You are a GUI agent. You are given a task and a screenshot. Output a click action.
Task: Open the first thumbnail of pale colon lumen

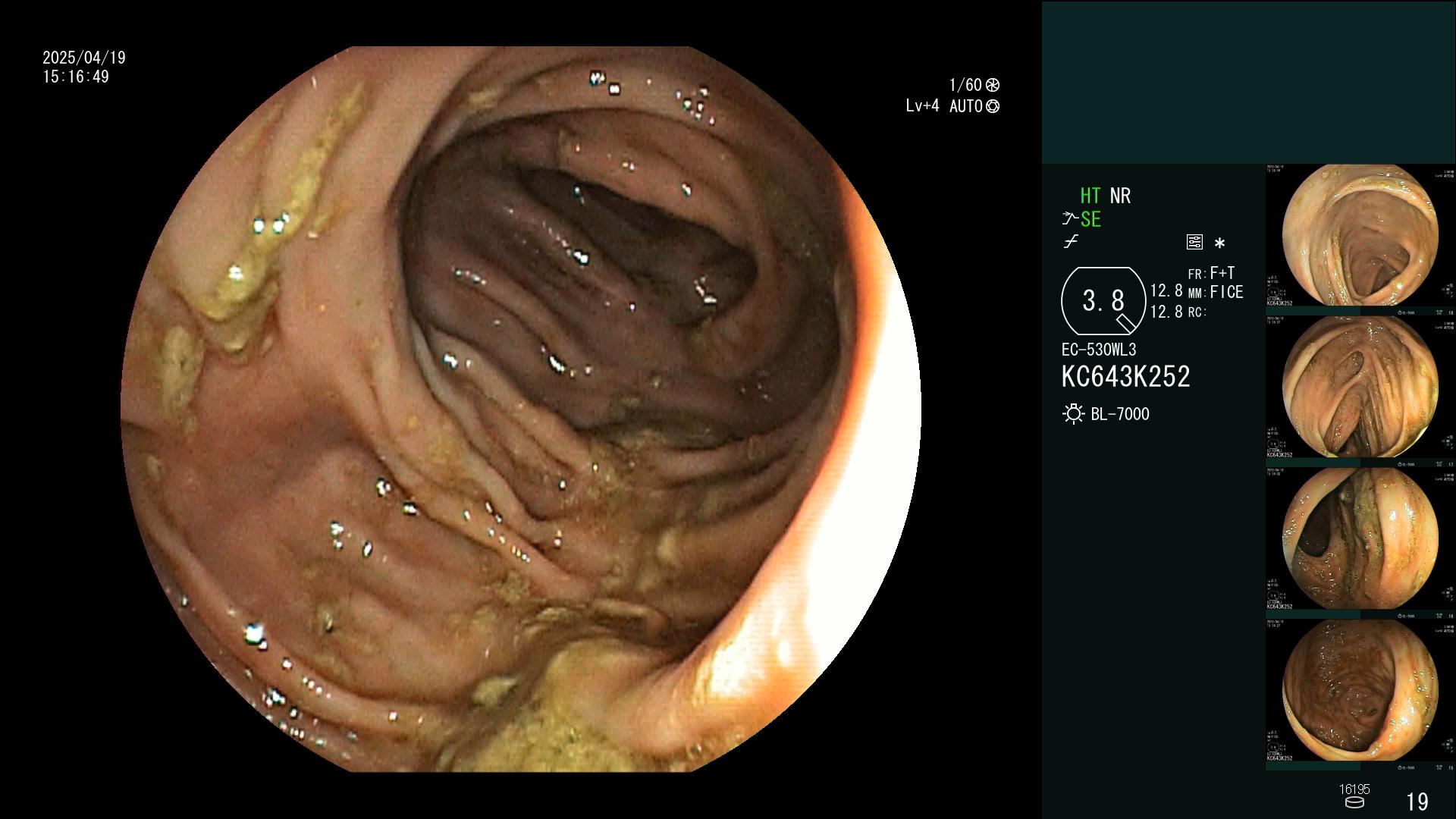pos(1360,236)
